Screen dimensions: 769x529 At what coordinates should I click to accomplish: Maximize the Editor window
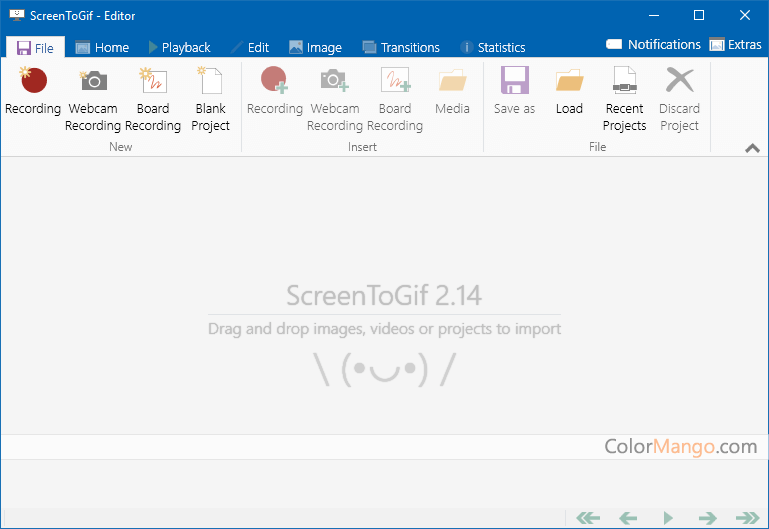pyautogui.click(x=699, y=15)
